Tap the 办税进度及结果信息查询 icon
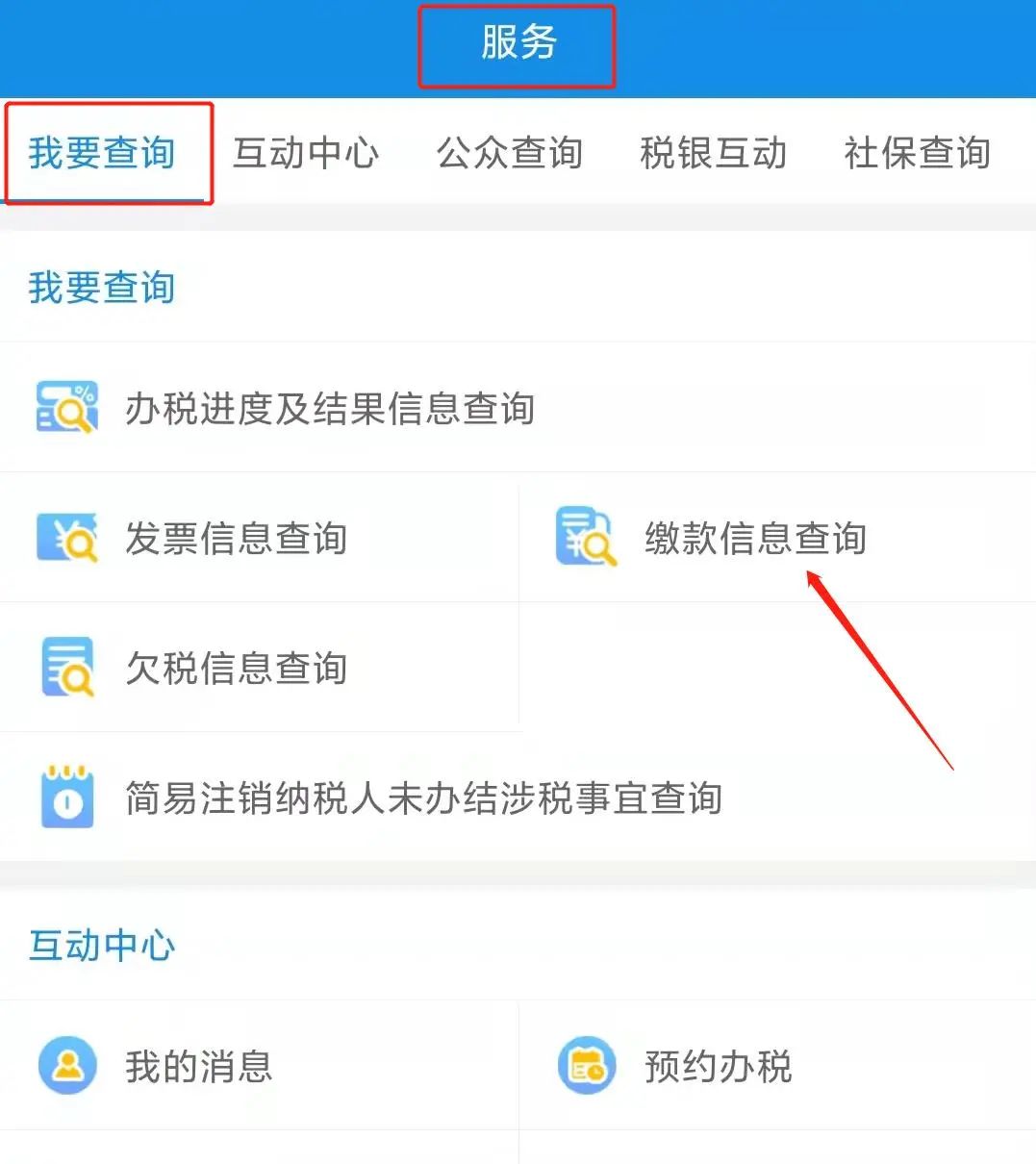Image resolution: width=1036 pixels, height=1164 pixels. 66,407
